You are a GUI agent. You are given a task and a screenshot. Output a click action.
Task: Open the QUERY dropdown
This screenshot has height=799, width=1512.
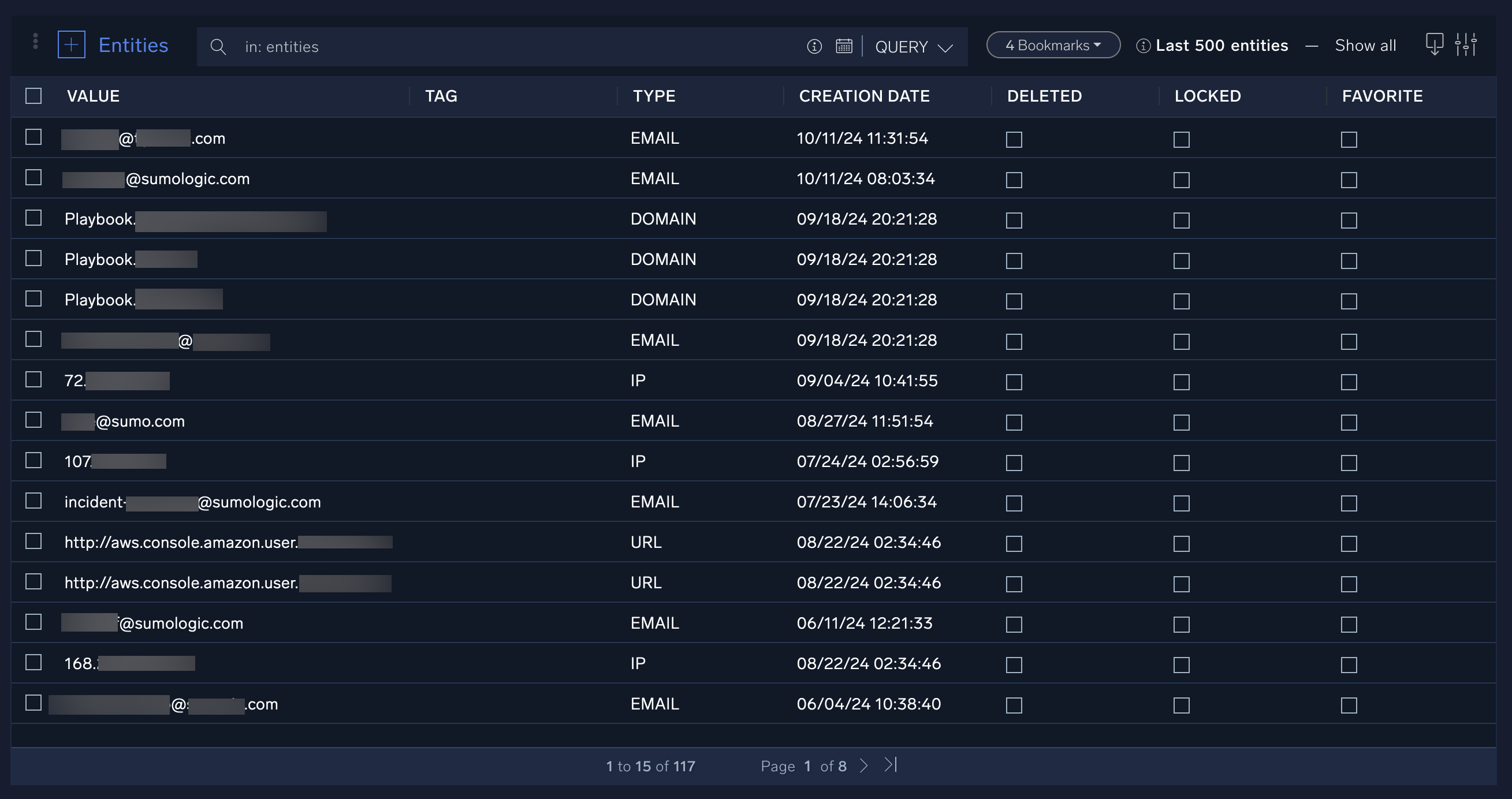click(x=913, y=47)
